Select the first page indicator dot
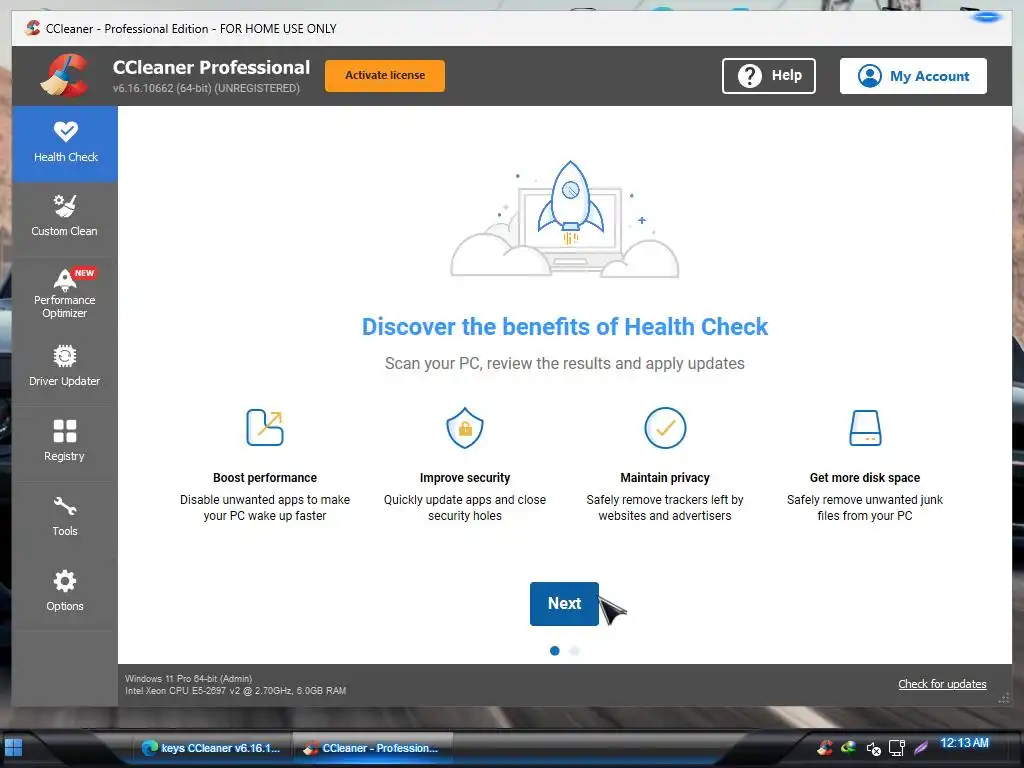1024x768 pixels. point(554,650)
